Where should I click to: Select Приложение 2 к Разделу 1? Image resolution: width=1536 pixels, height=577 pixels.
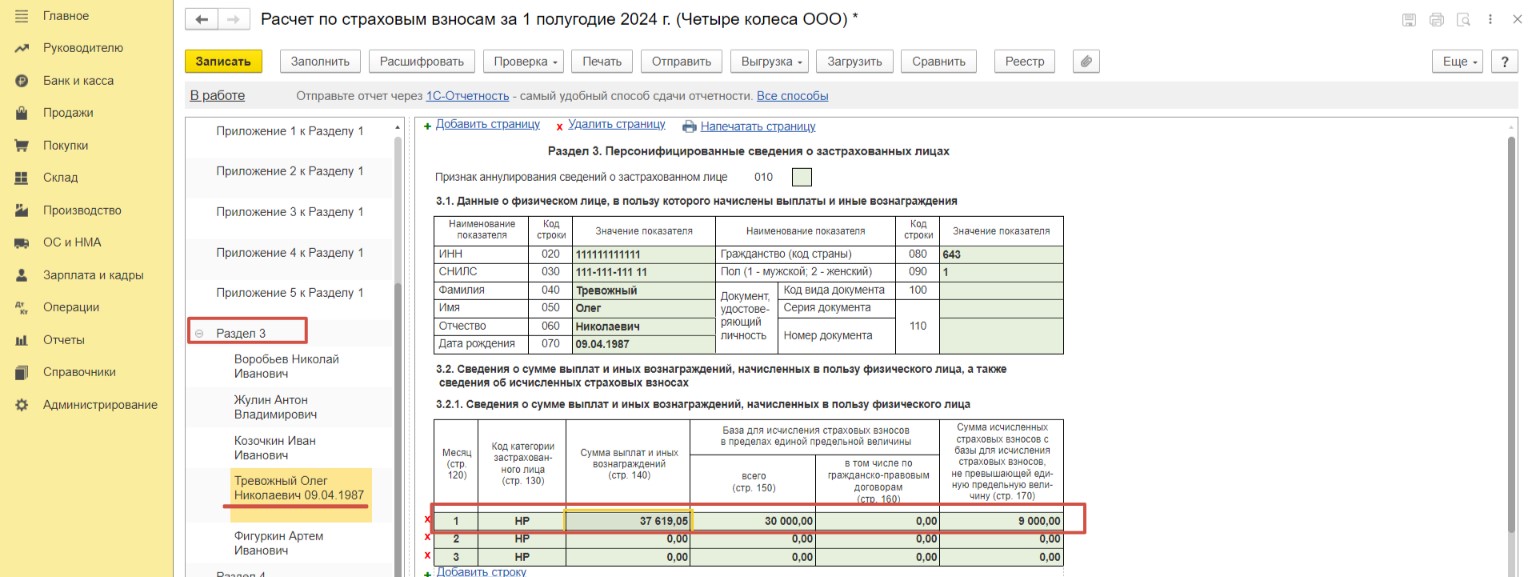290,171
